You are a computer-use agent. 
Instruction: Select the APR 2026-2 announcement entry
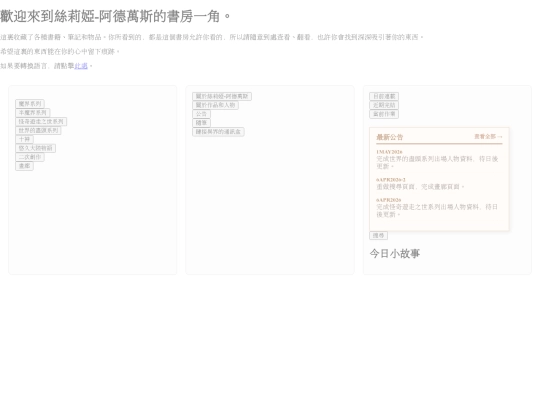click(x=439, y=184)
